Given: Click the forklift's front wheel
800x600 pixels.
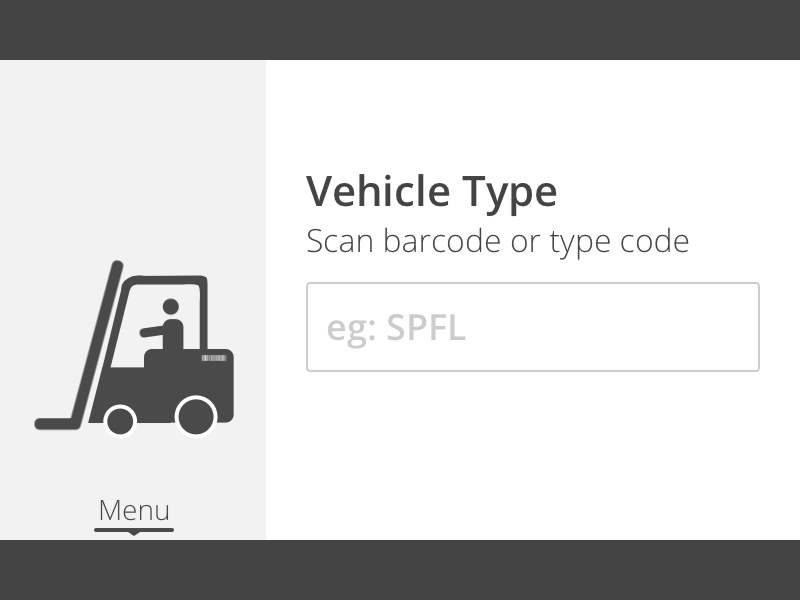Looking at the screenshot, I should coord(120,420).
